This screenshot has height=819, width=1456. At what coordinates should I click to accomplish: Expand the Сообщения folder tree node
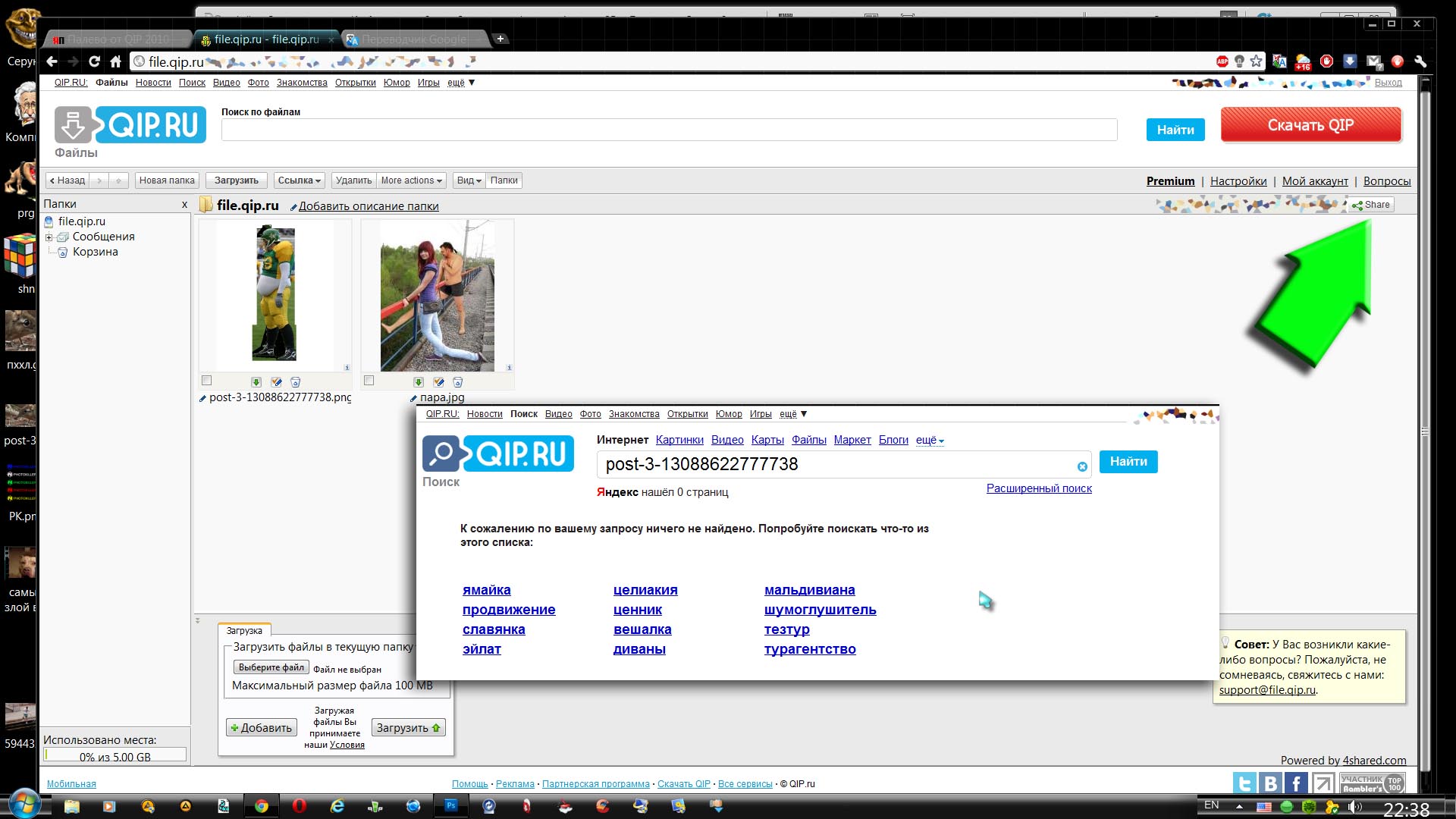click(49, 237)
